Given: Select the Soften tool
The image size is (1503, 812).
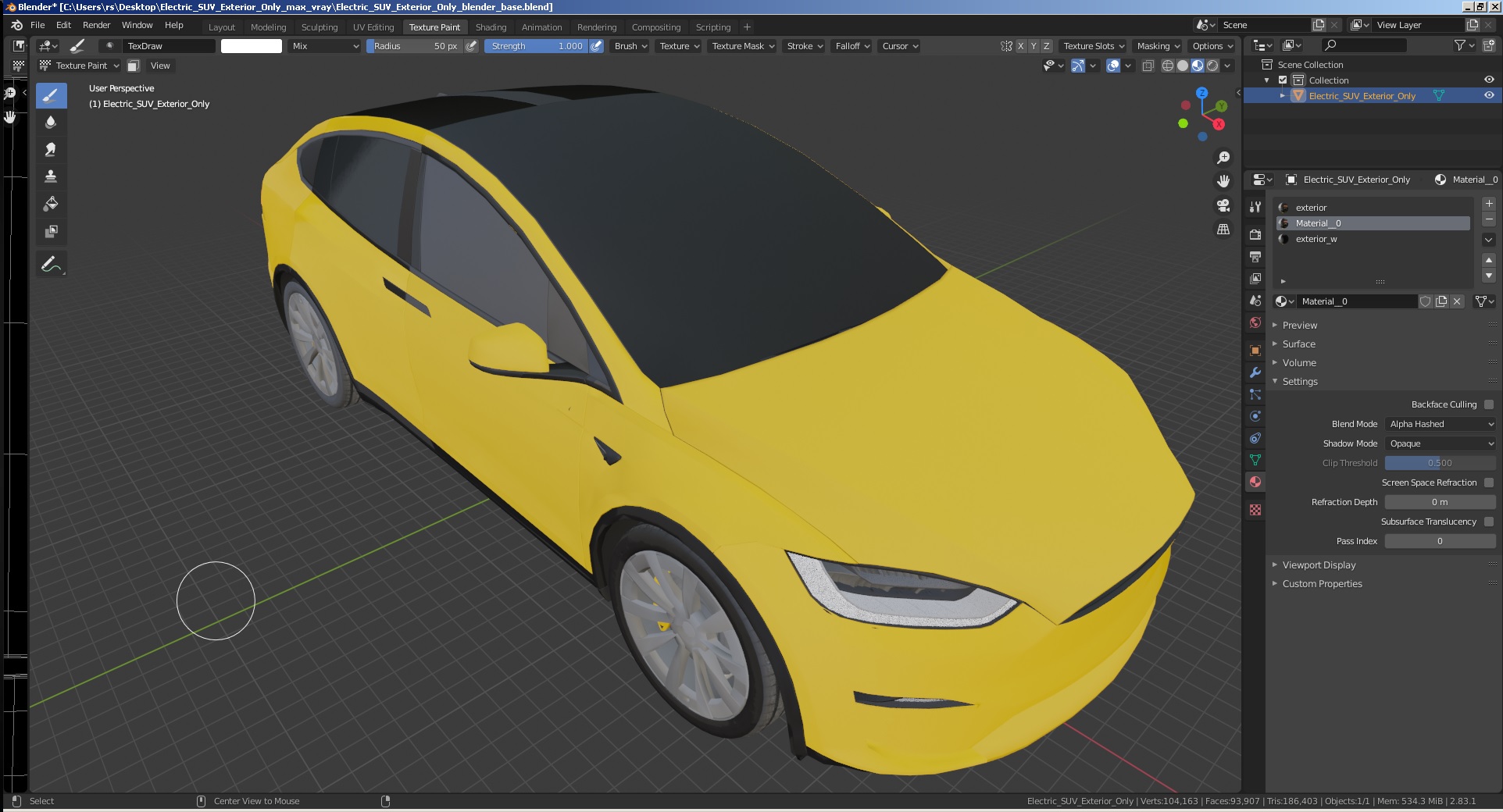Looking at the screenshot, I should click(51, 123).
